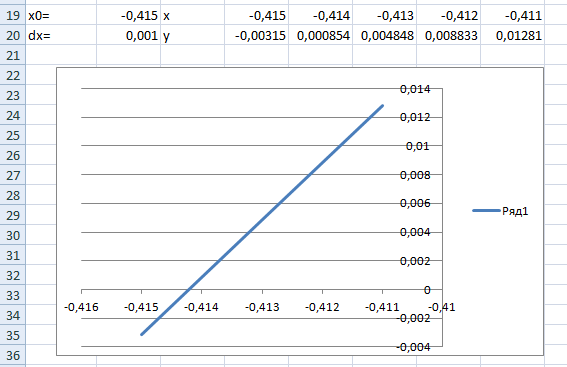
Task: Select x-row cell with value -0,411
Action: (x=512, y=15)
